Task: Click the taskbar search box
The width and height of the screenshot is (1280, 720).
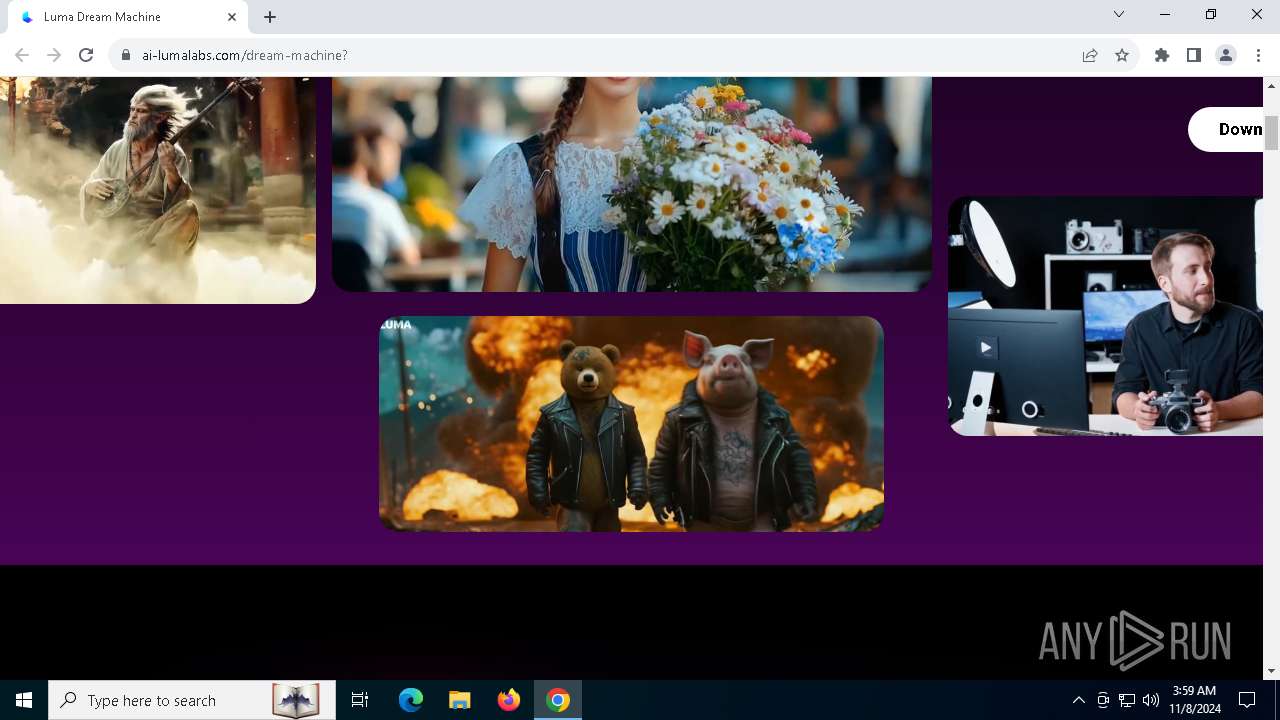Action: pyautogui.click(x=190, y=700)
